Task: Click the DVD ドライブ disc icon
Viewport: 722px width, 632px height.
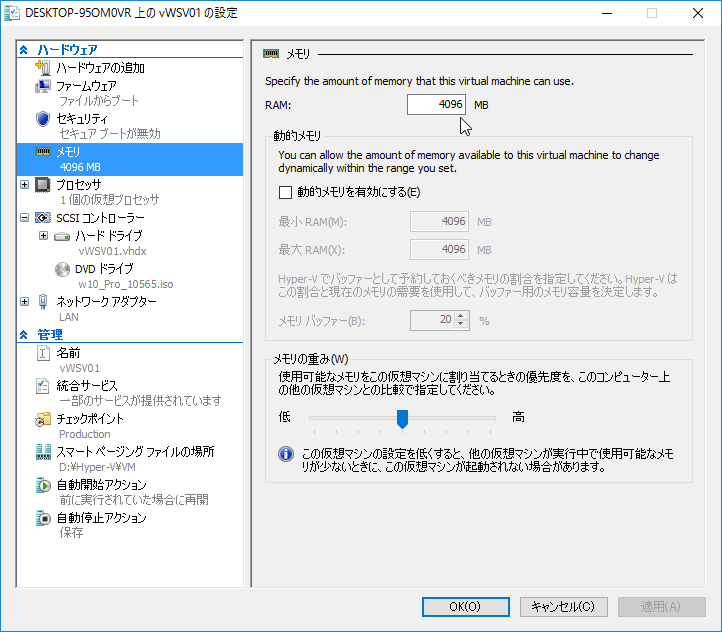Action: (x=62, y=269)
